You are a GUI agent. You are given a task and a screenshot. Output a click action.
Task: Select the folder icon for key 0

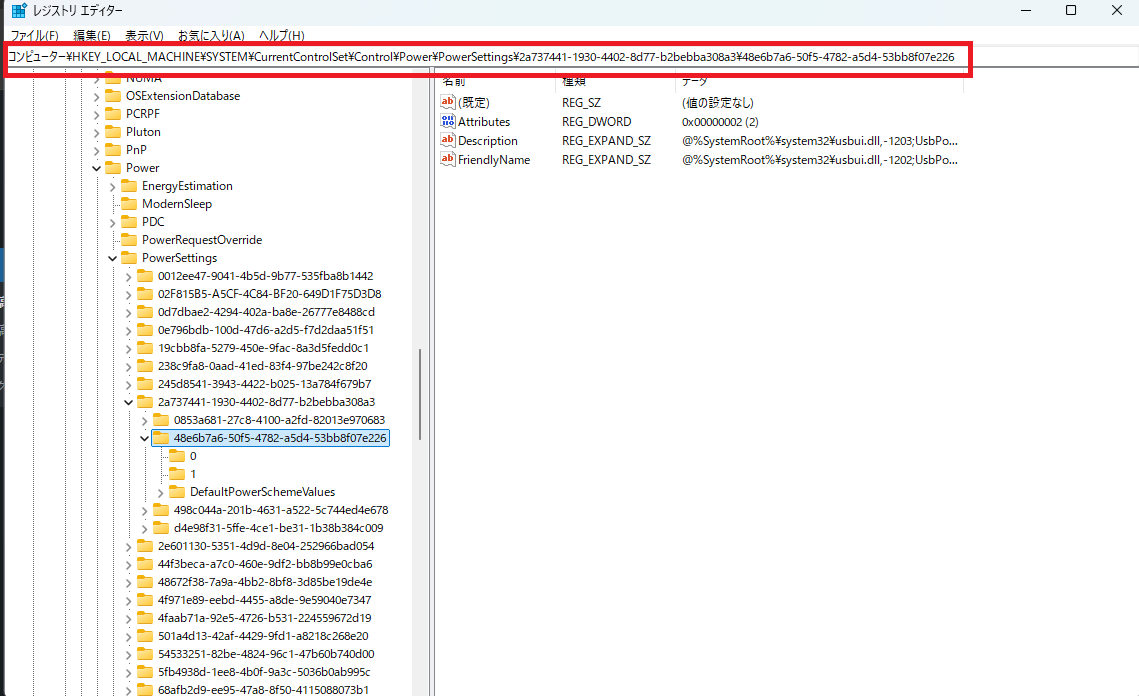[x=177, y=456]
